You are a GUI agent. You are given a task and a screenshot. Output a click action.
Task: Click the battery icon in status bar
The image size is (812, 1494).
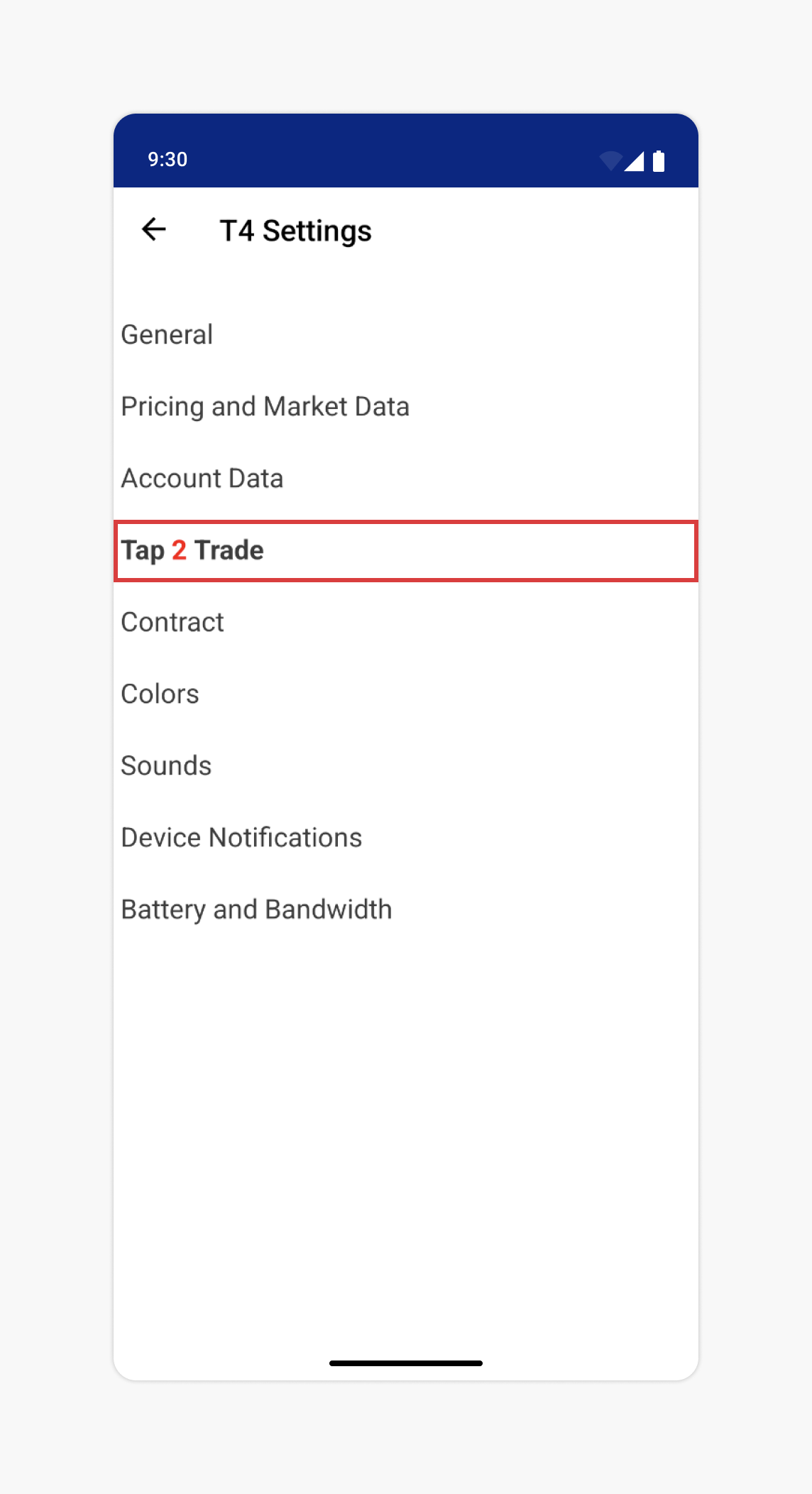pyautogui.click(x=659, y=161)
